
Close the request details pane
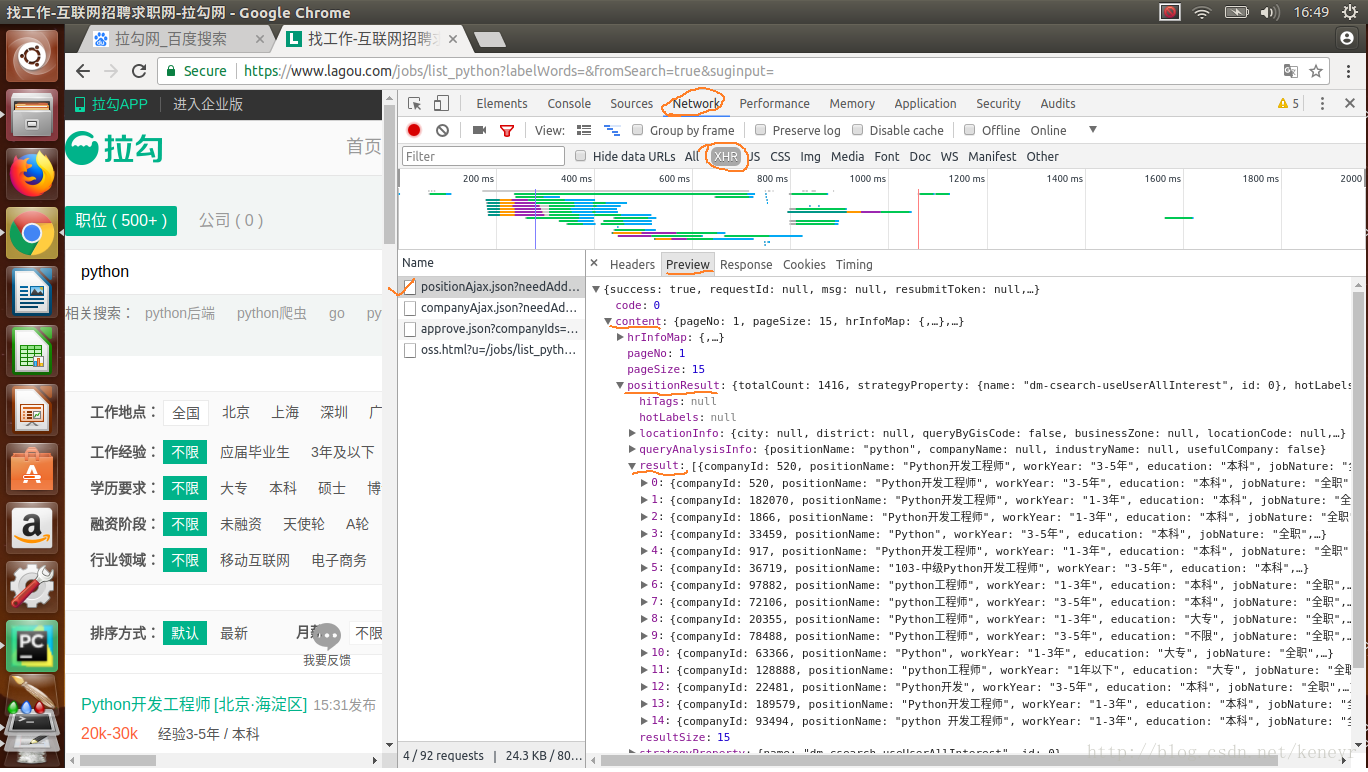(x=594, y=264)
